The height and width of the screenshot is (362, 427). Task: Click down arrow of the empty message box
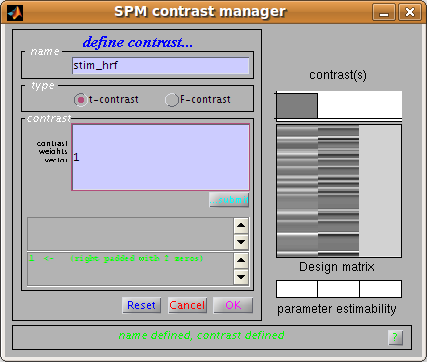241,242
